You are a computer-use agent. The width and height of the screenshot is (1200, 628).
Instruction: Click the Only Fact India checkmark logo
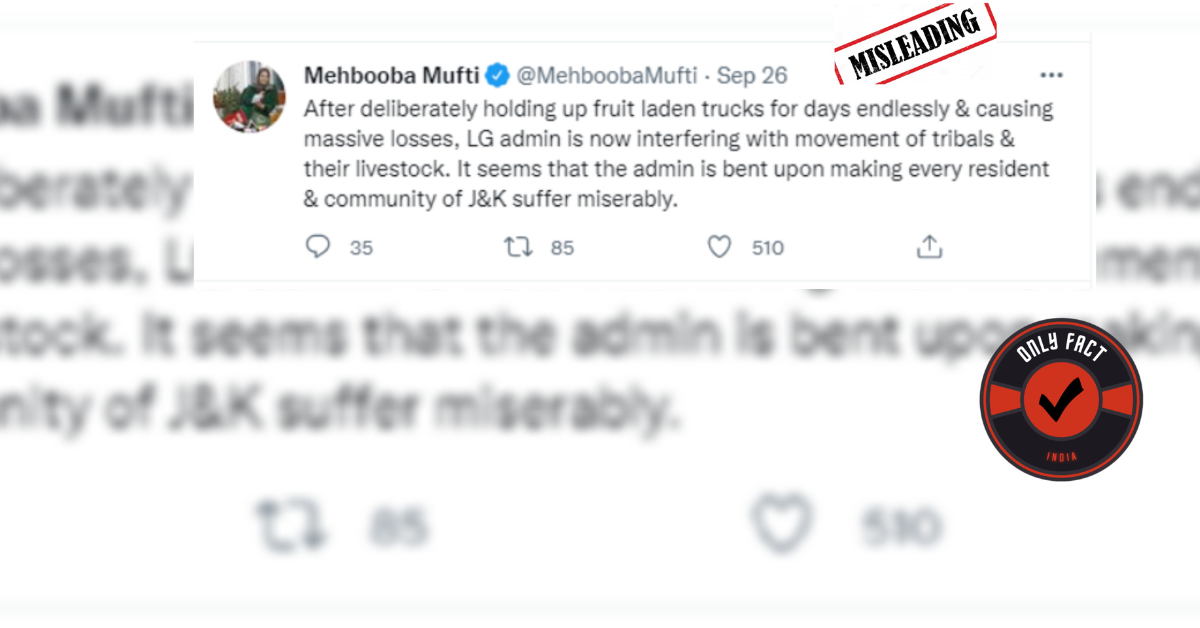click(1061, 401)
